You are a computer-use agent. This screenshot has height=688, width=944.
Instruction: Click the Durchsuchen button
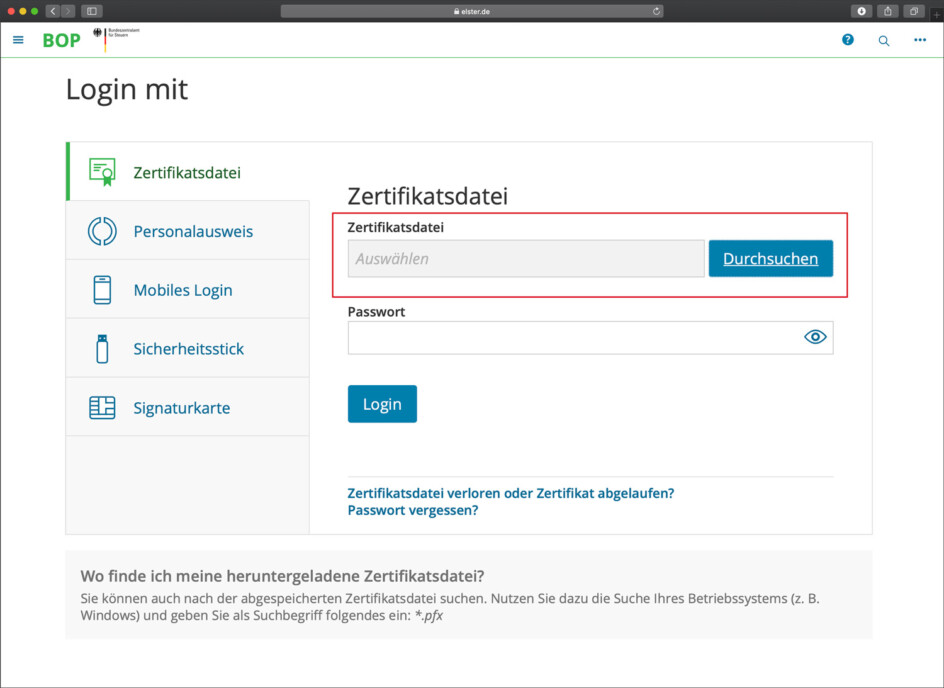coord(770,258)
